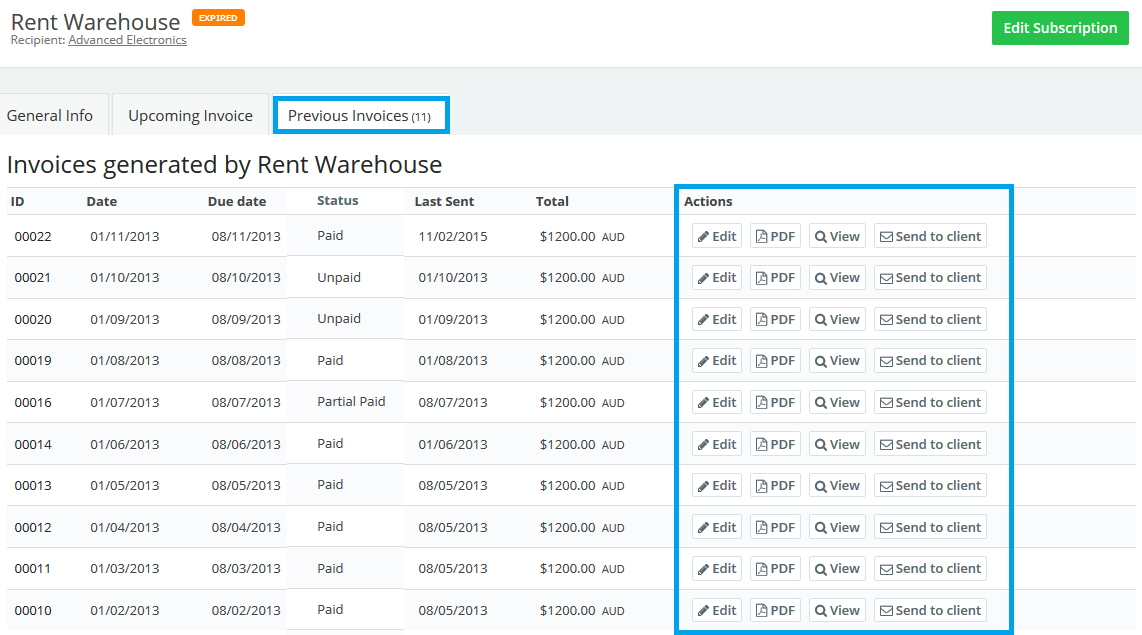Send invoice 00012 to client
Image resolution: width=1142 pixels, height=635 pixels.
click(x=930, y=527)
